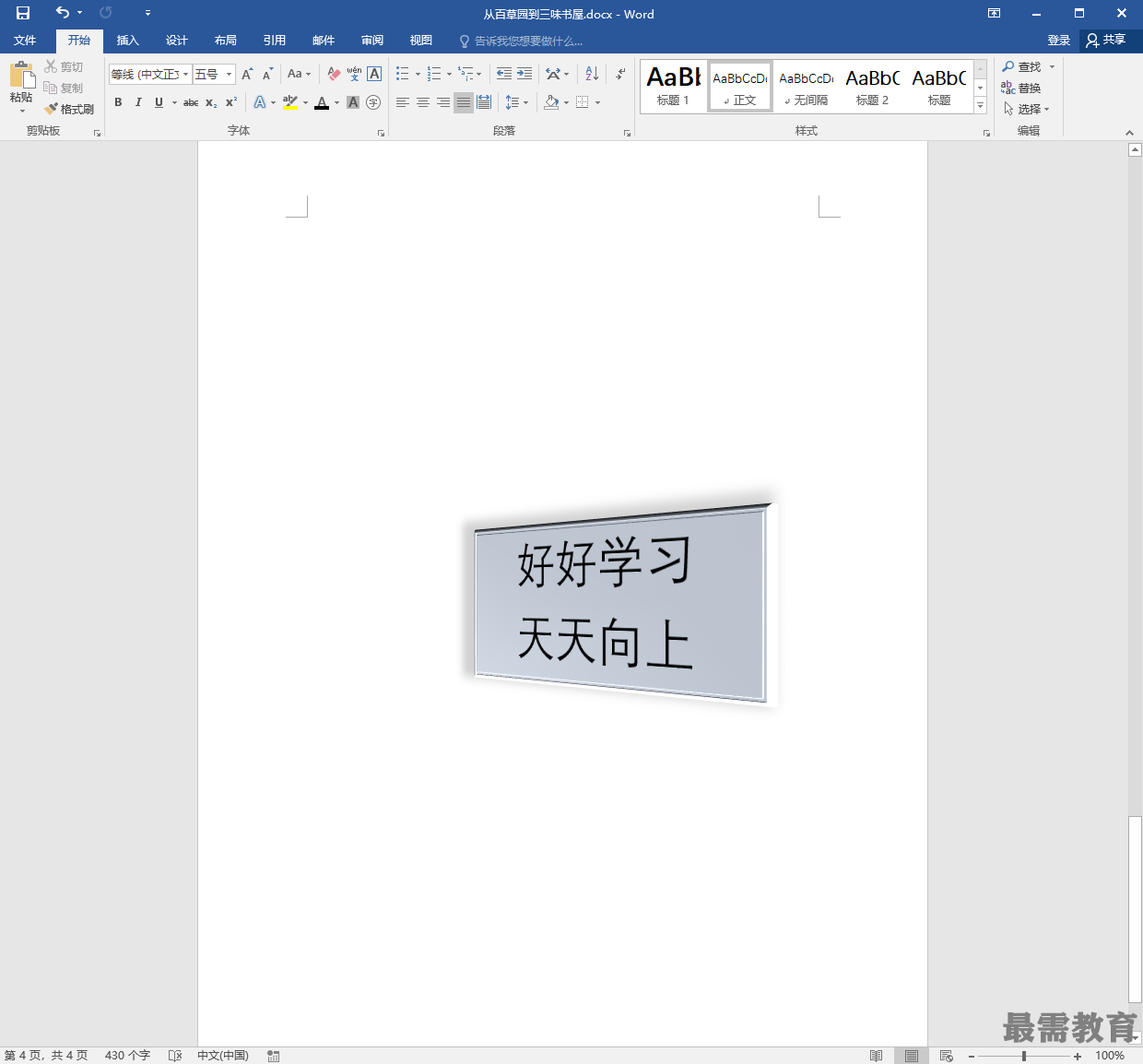Click the character border icon
The image size is (1143, 1064).
[374, 75]
